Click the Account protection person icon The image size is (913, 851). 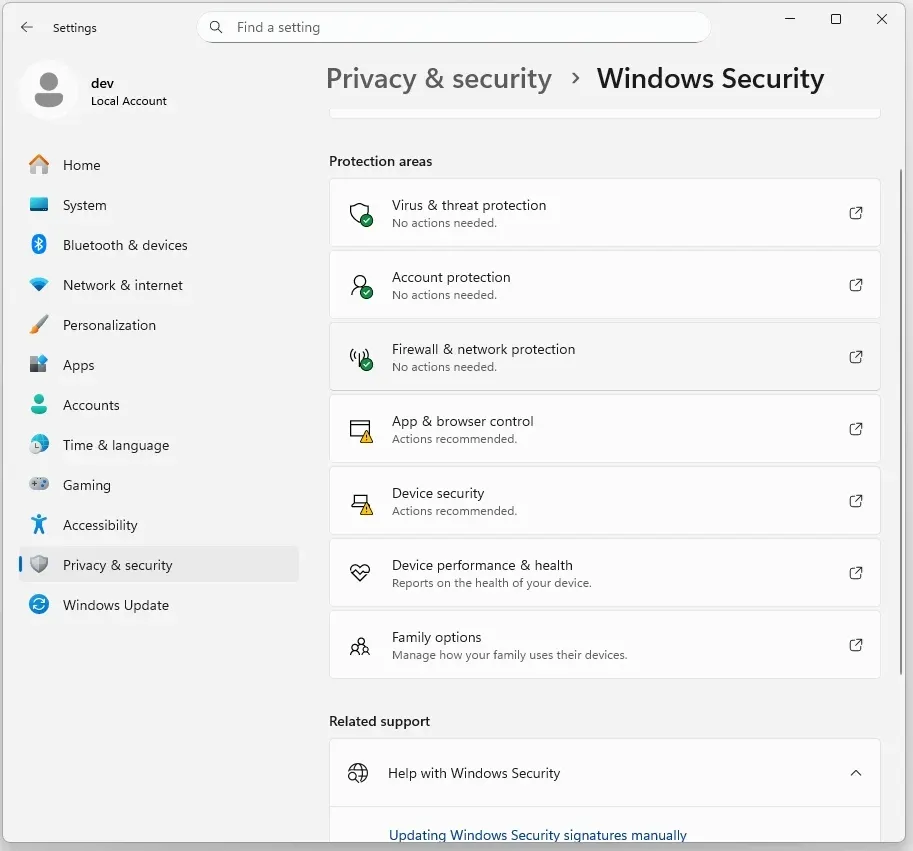[x=361, y=286]
